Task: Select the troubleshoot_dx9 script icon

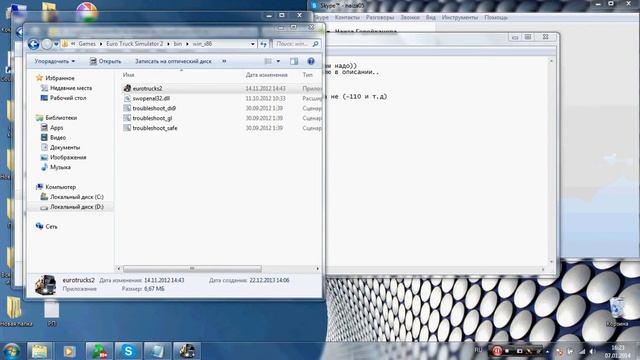Action: pos(127,108)
